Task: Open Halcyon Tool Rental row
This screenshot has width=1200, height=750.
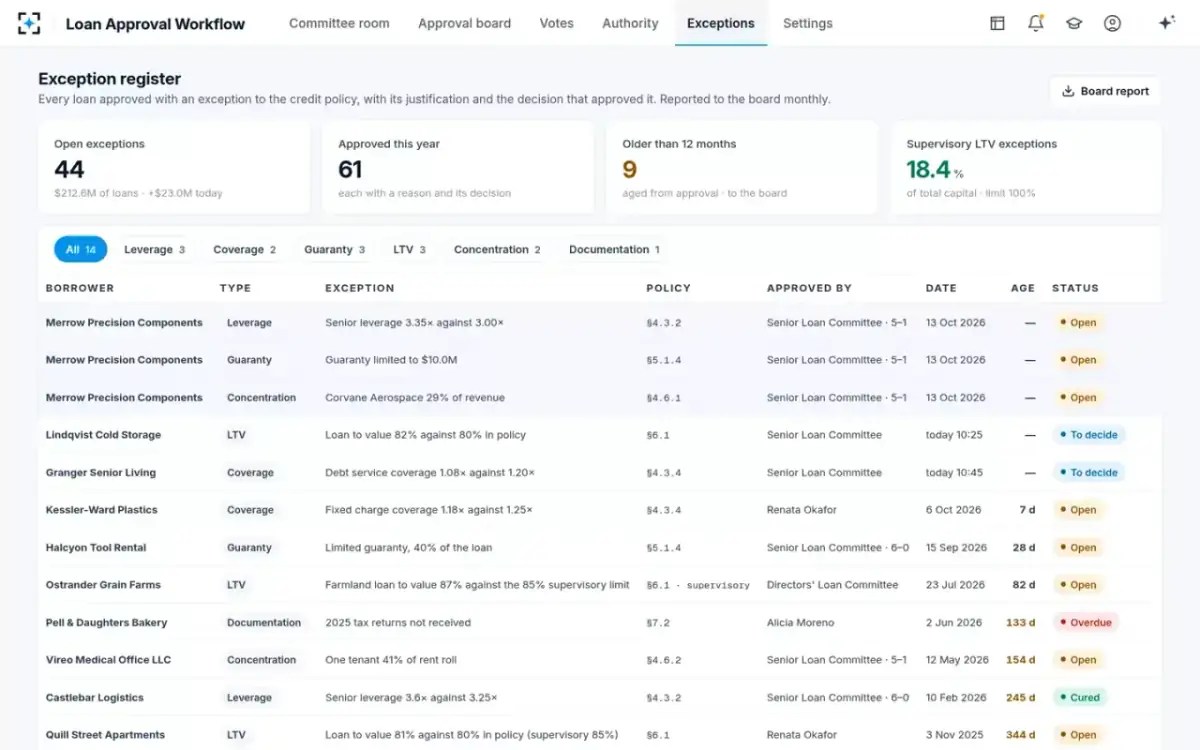Action: (600, 547)
